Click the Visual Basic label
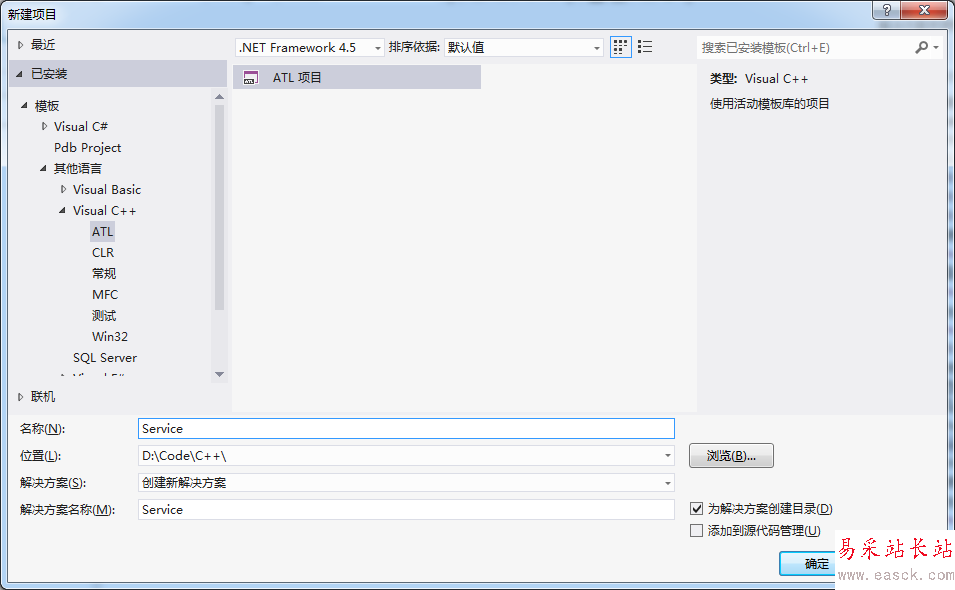 click(x=107, y=189)
